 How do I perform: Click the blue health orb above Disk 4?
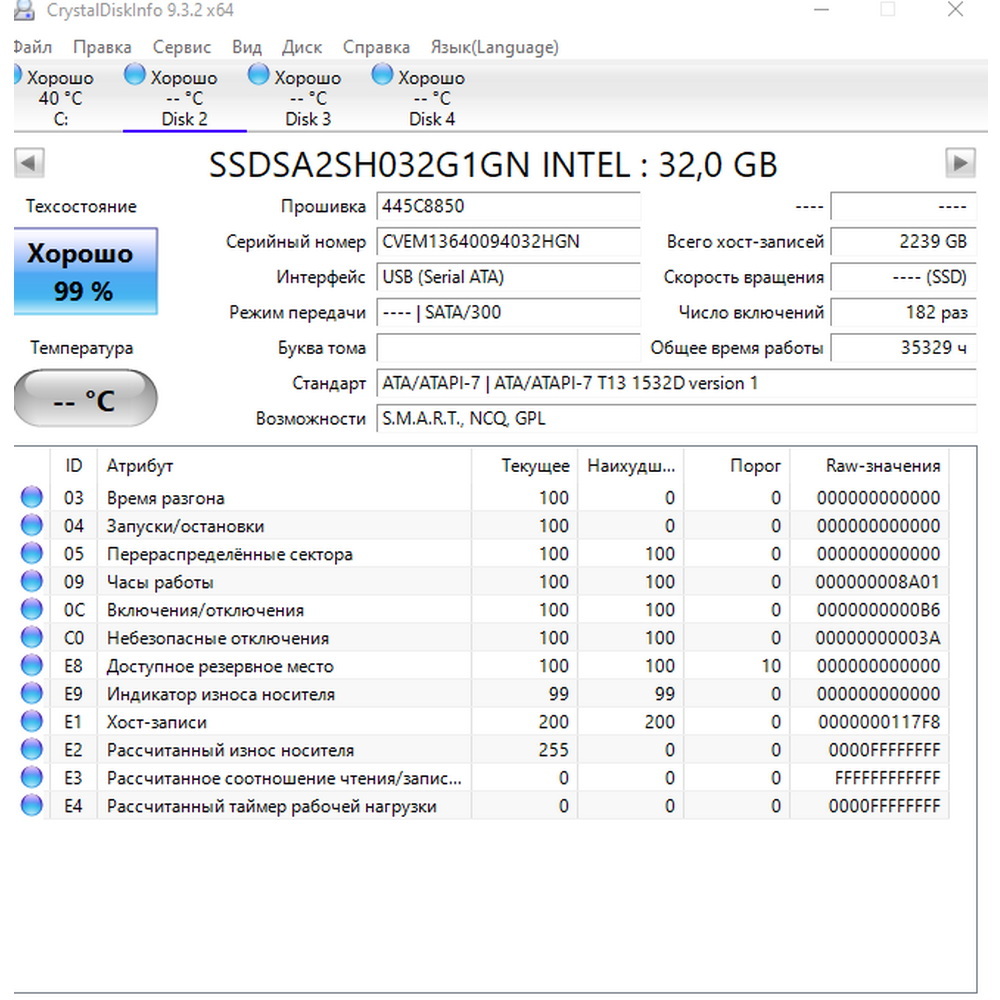pos(382,74)
